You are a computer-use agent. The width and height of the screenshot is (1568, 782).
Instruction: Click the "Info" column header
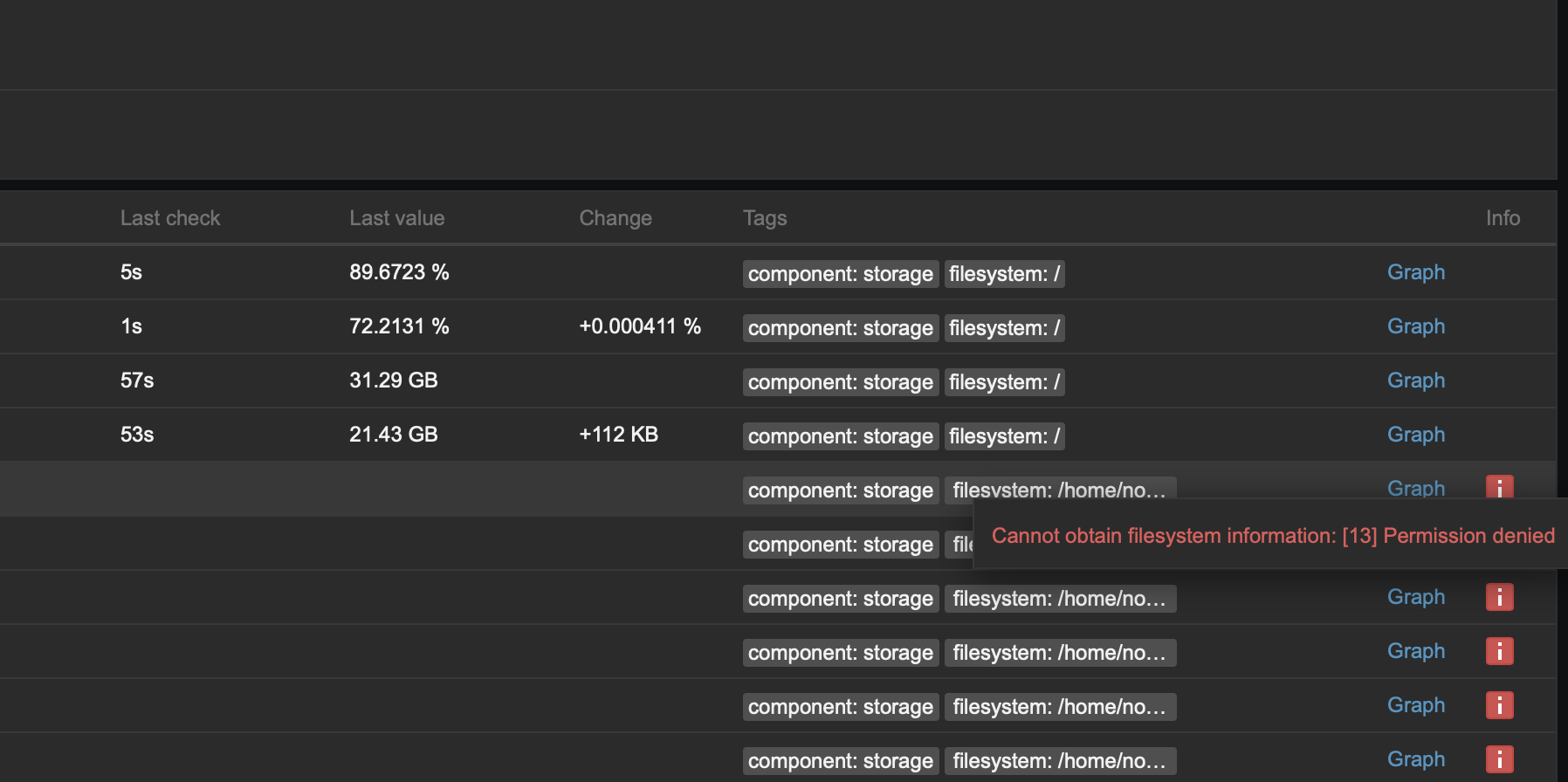point(1503,218)
